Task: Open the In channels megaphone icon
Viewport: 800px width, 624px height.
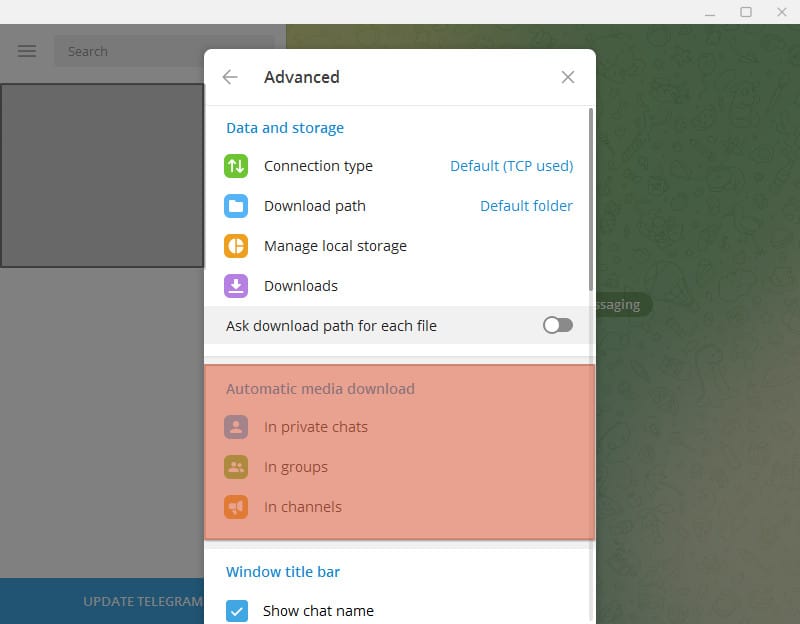Action: click(x=236, y=507)
